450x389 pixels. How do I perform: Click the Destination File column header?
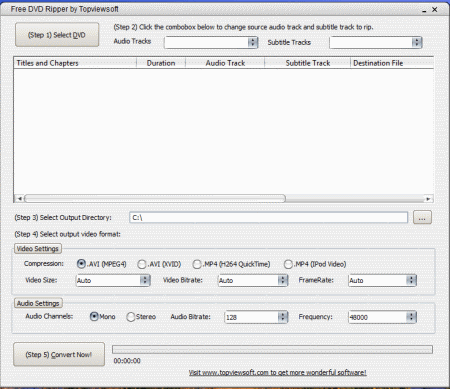[x=392, y=63]
